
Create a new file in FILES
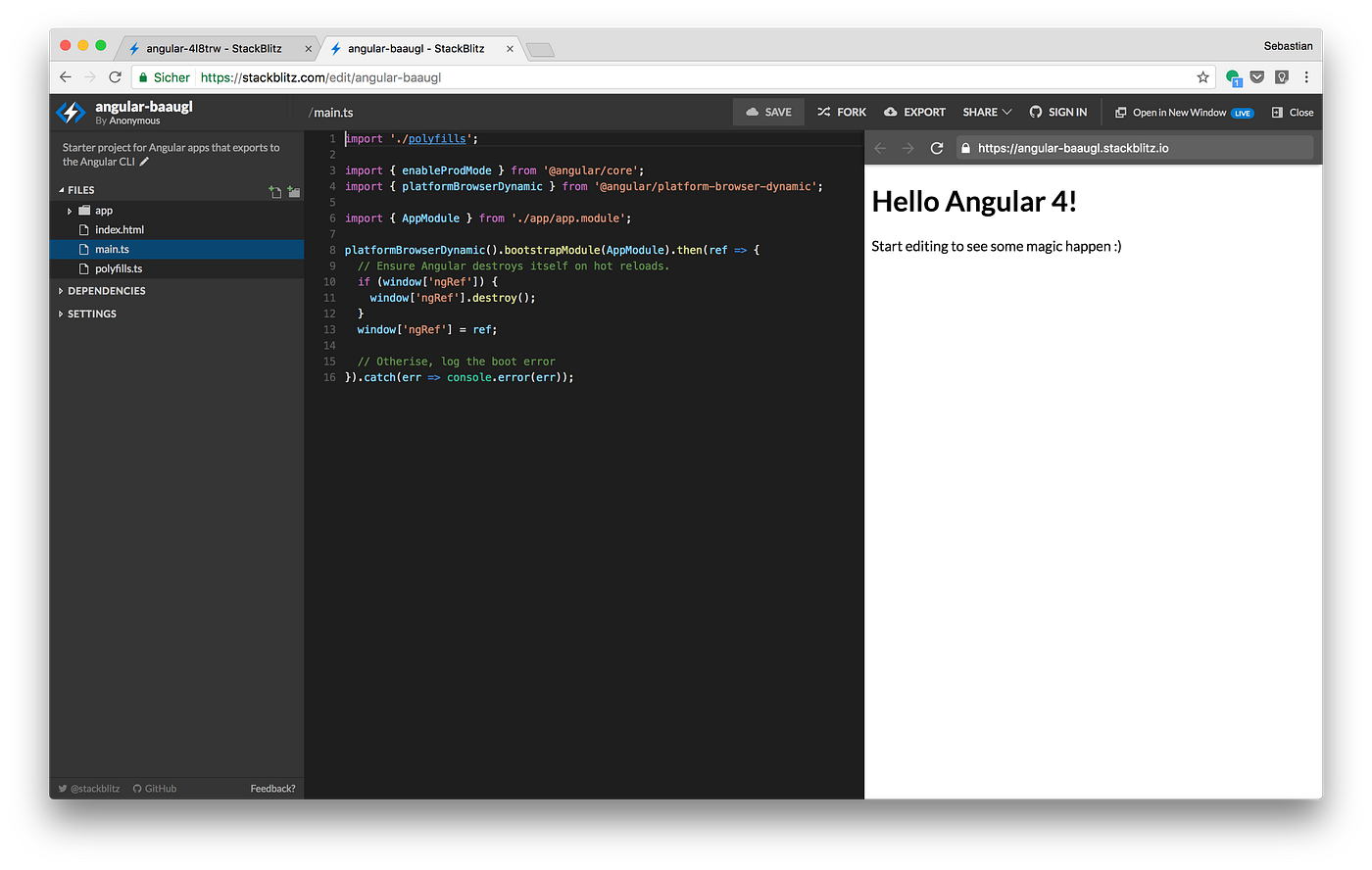pos(275,191)
